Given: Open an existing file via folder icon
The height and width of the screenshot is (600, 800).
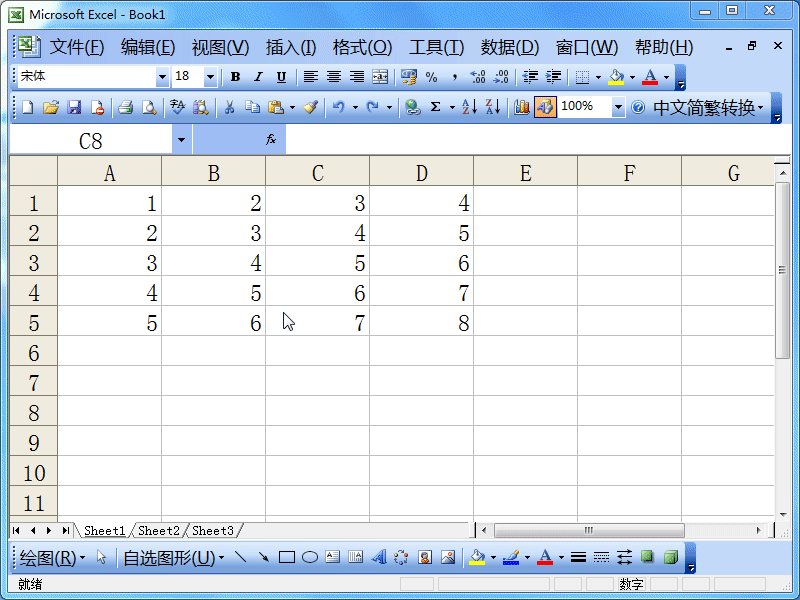Looking at the screenshot, I should pos(51,108).
